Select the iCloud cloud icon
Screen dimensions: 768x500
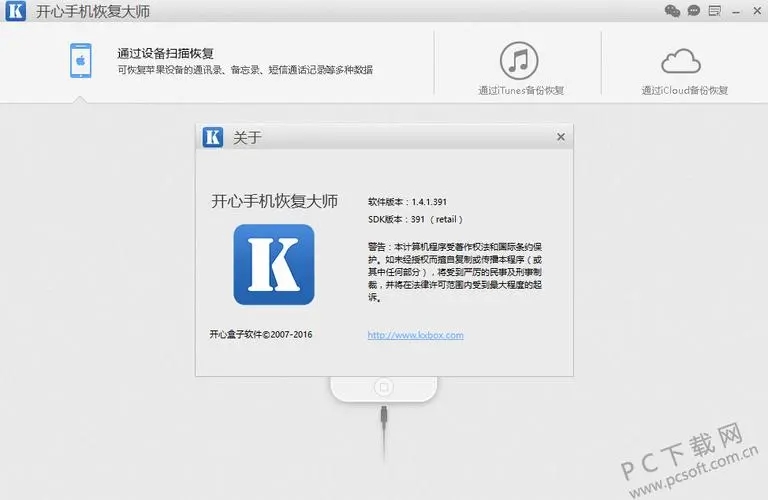(681, 61)
